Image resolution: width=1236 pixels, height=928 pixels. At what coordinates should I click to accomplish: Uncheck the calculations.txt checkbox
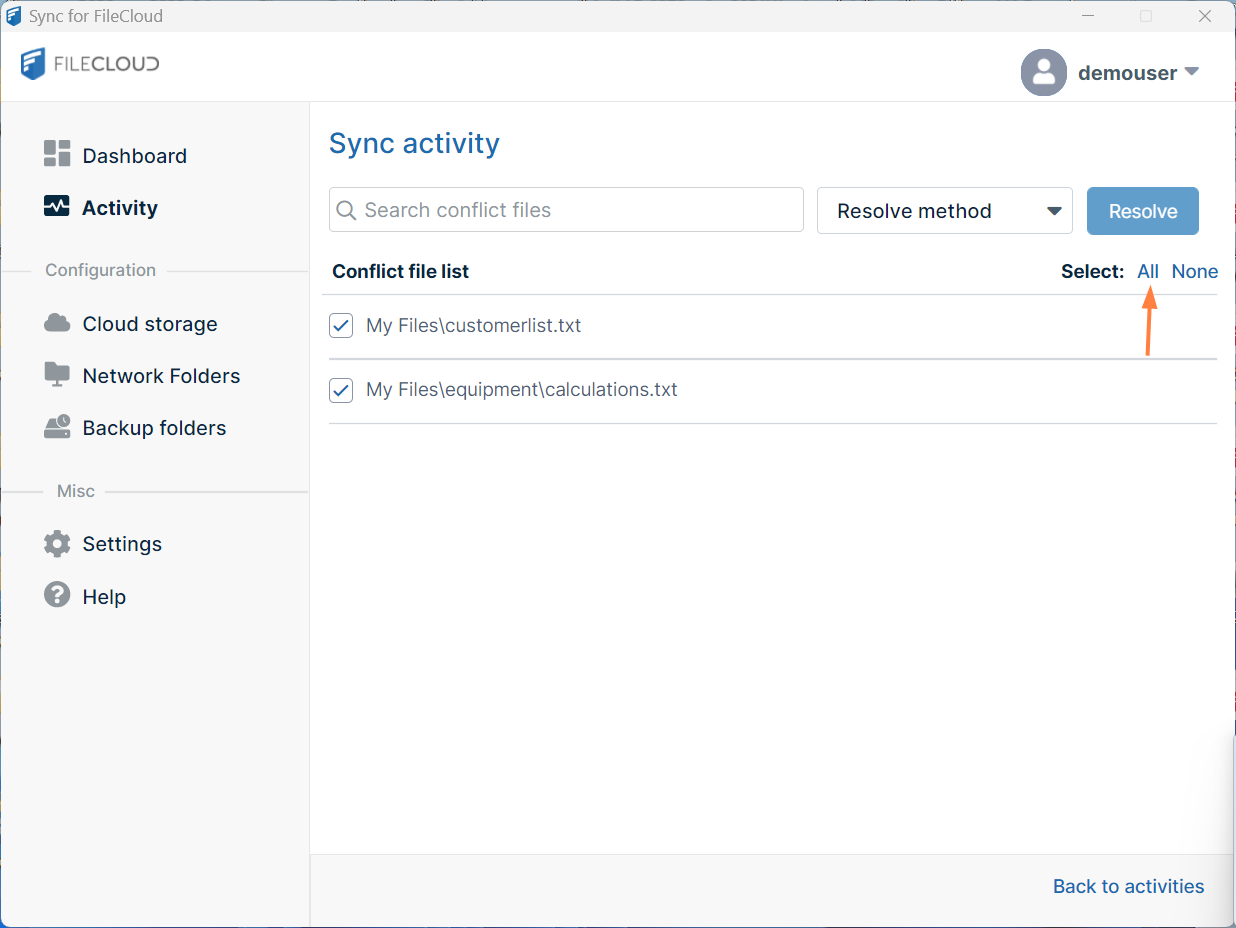point(341,390)
